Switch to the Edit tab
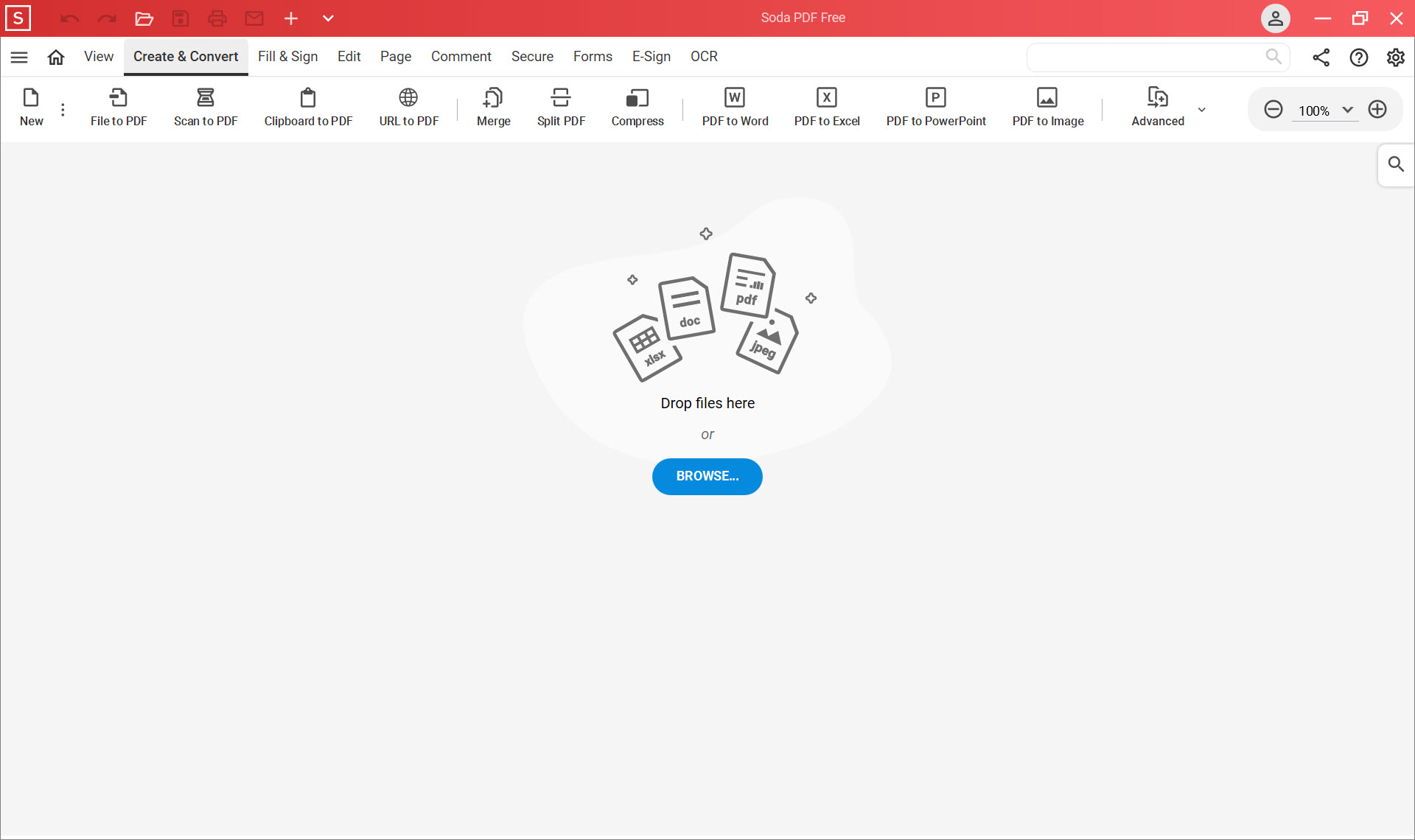This screenshot has width=1415, height=840. [349, 57]
